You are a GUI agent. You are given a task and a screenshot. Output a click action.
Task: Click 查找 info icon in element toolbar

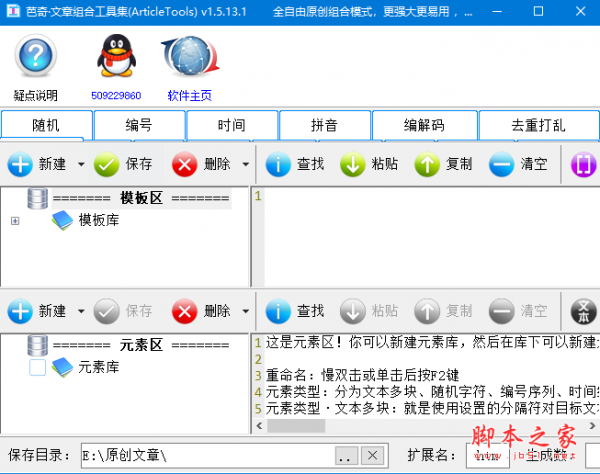(x=278, y=311)
